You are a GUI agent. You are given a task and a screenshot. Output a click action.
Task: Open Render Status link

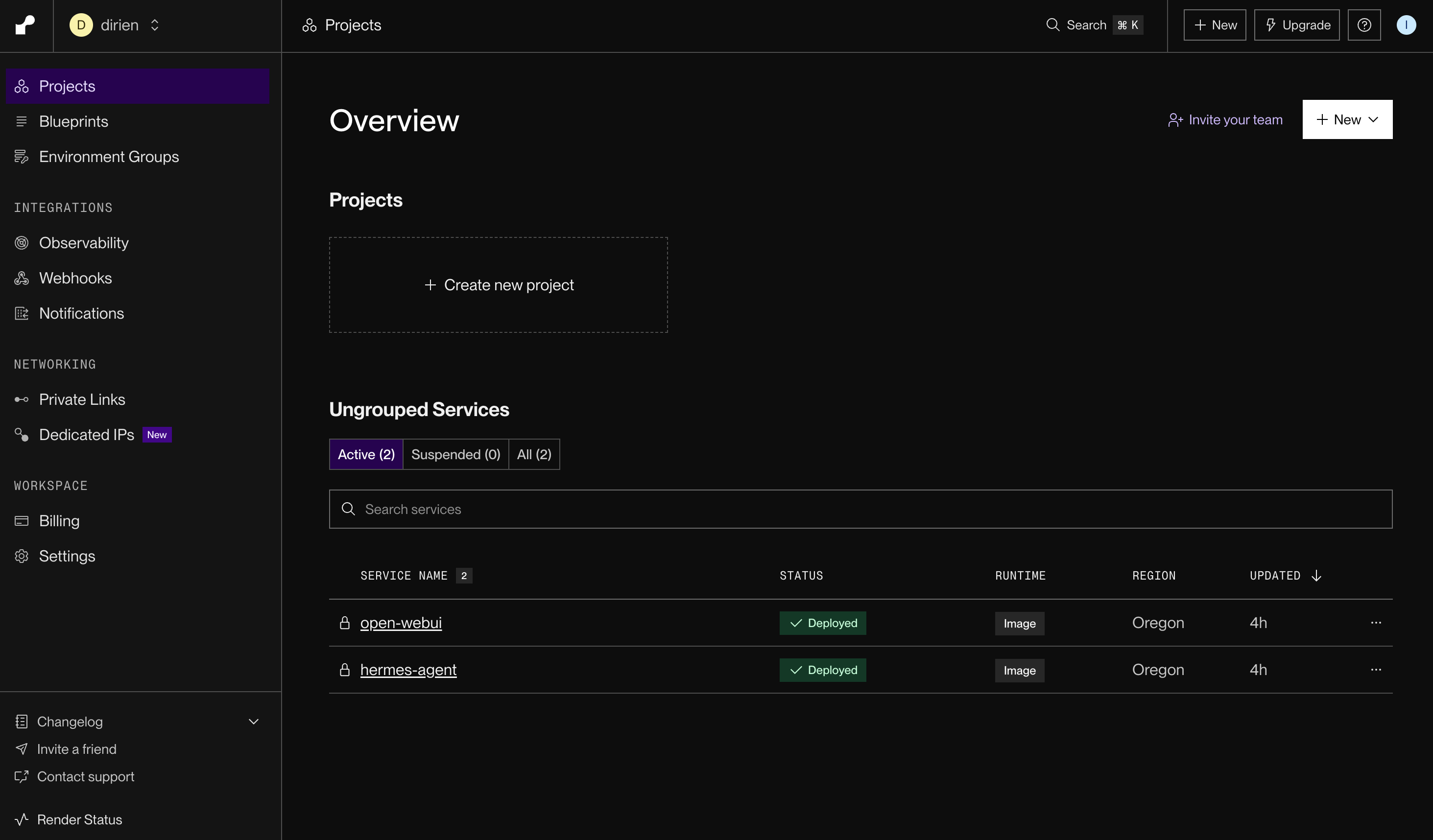[80, 819]
